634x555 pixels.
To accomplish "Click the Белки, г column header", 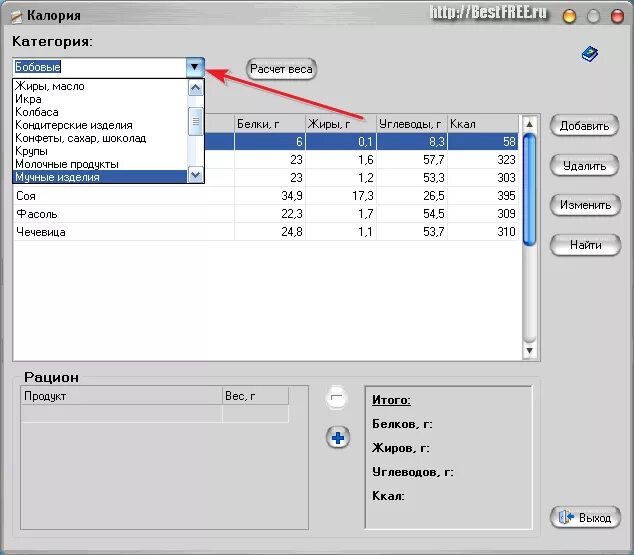I will (270, 124).
